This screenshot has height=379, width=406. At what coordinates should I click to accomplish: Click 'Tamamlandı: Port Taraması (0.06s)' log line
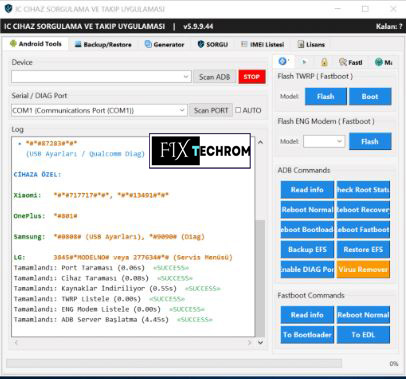(x=101, y=268)
